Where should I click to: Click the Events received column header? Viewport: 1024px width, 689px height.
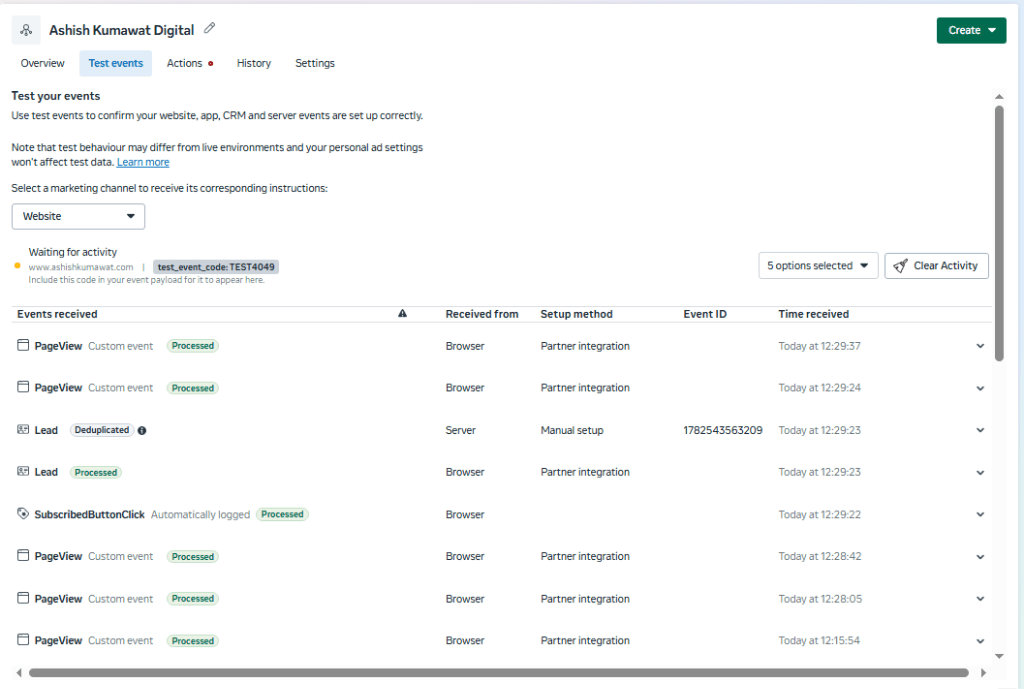pos(57,314)
